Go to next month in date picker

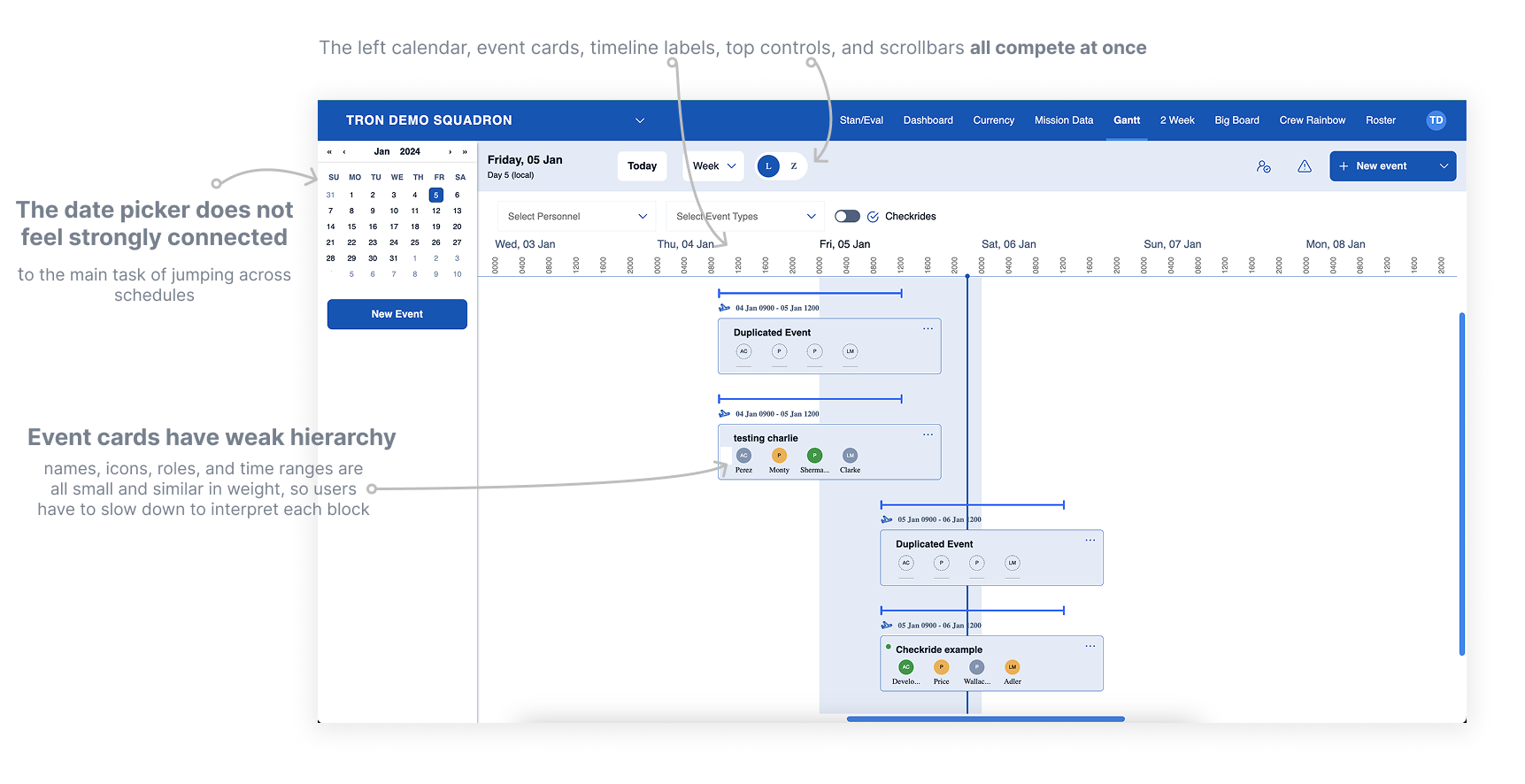coord(450,152)
